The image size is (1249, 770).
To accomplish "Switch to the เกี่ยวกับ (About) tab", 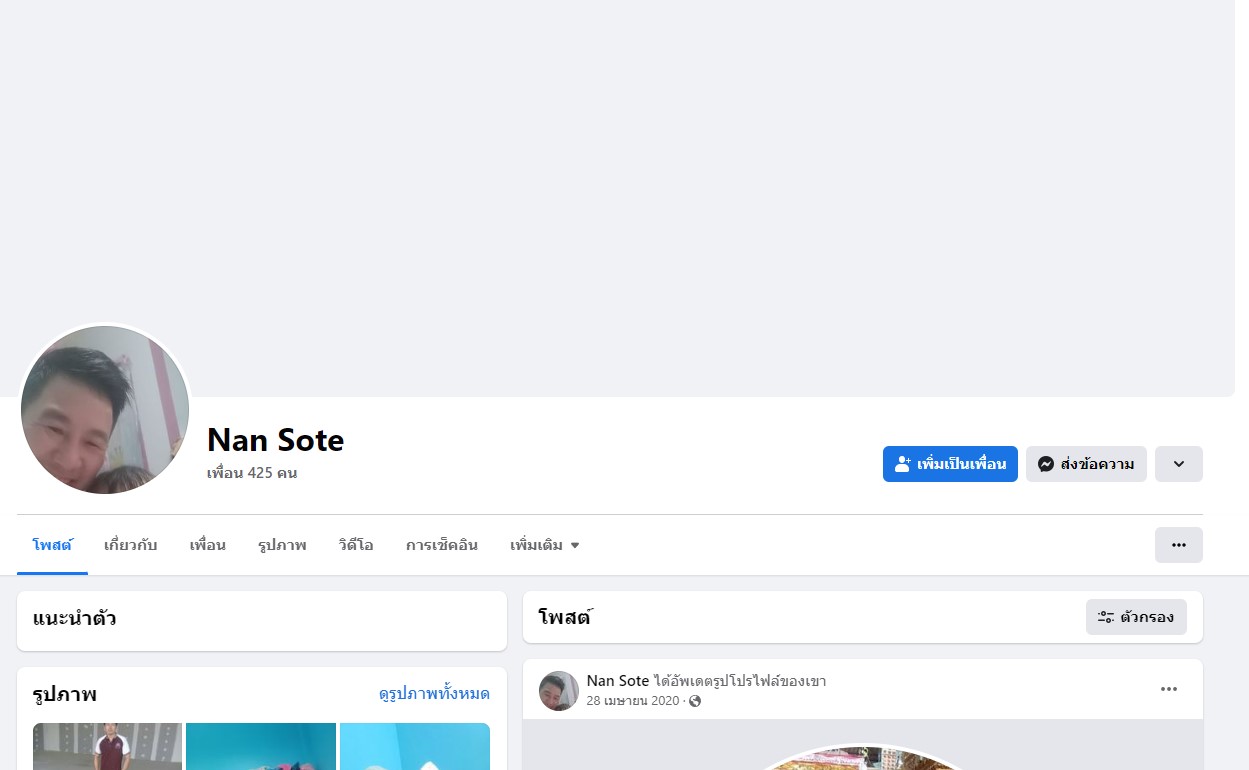I will pyautogui.click(x=131, y=545).
